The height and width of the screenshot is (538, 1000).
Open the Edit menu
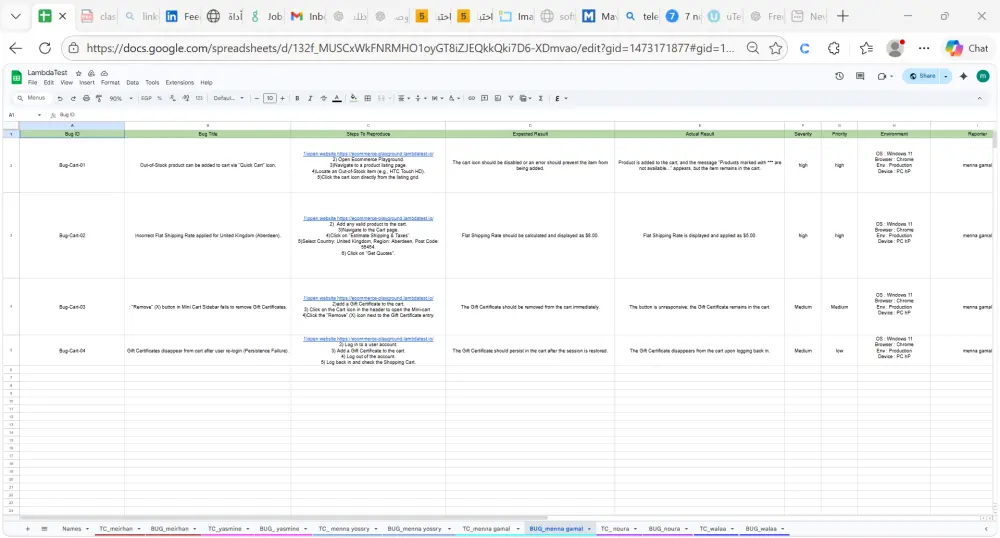(x=48, y=83)
